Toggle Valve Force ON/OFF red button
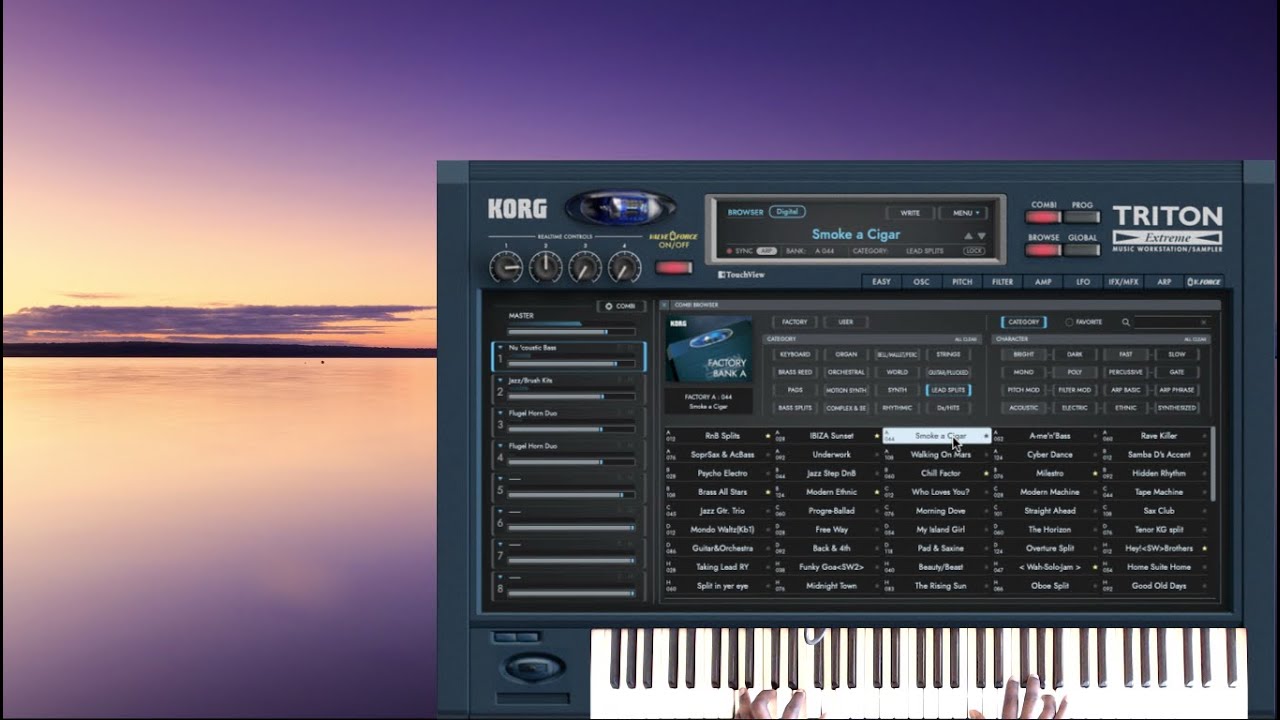The image size is (1280, 720). [x=673, y=267]
